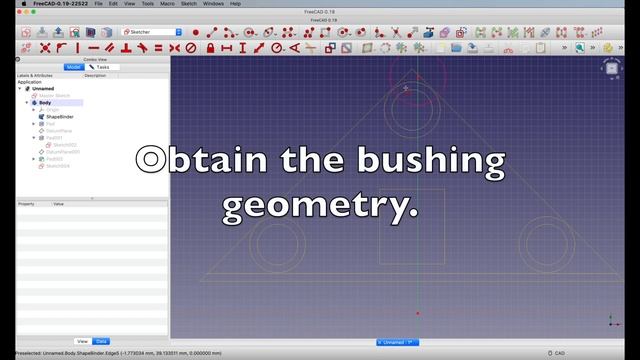Screen dimensions: 640x360
Task: Select the Unnamed document tab
Action: coord(398,342)
